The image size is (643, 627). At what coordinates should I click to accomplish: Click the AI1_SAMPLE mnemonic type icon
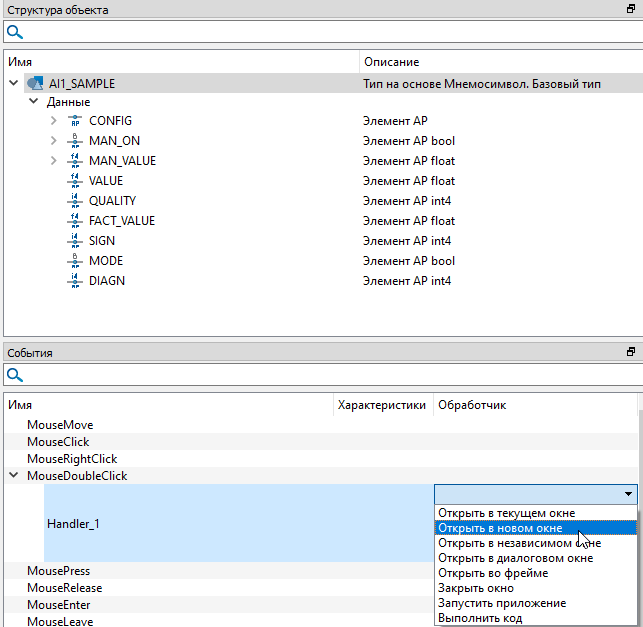click(34, 84)
